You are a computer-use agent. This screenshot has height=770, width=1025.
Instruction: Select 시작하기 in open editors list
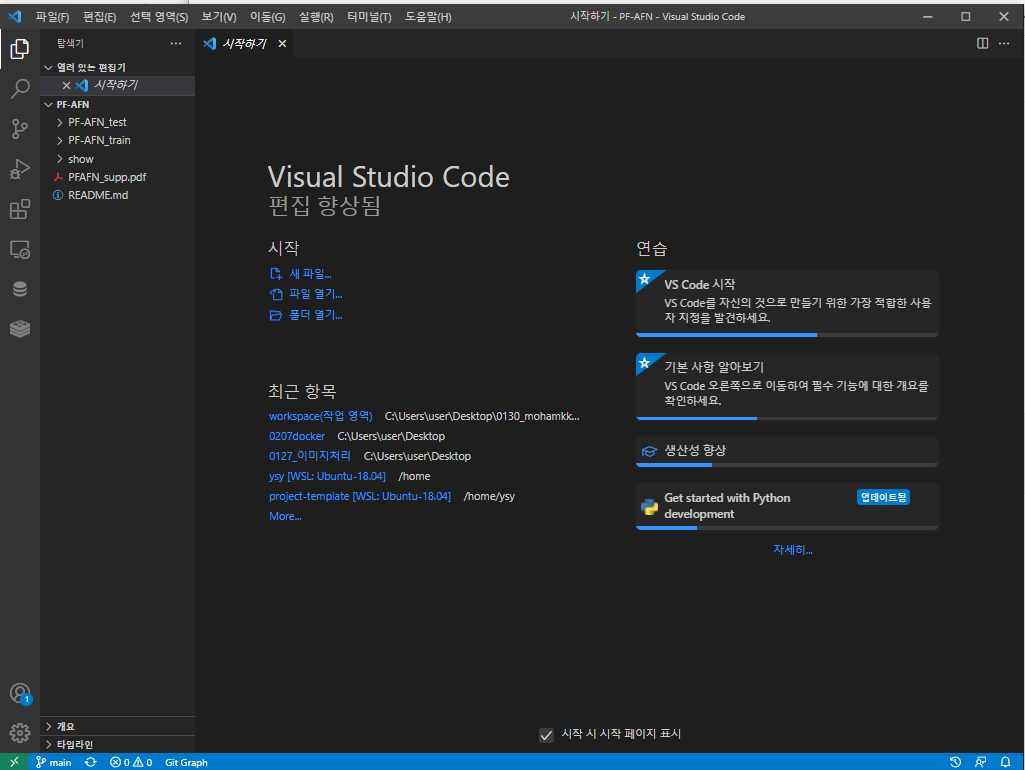(116, 85)
